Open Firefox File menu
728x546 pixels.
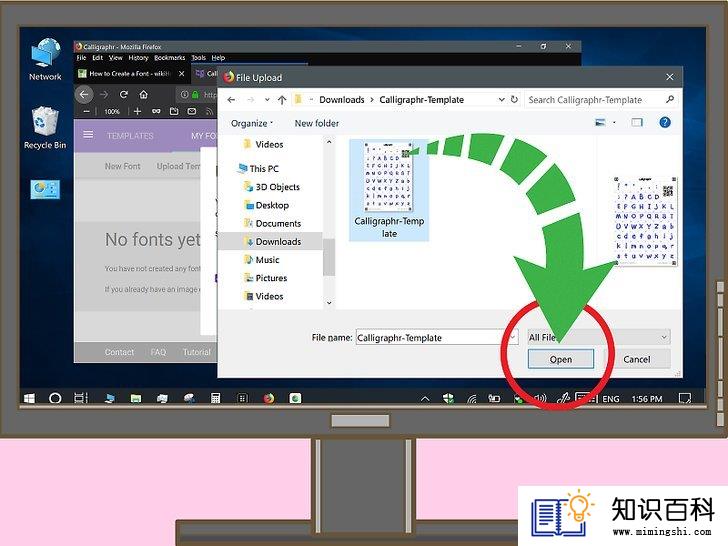pos(81,58)
